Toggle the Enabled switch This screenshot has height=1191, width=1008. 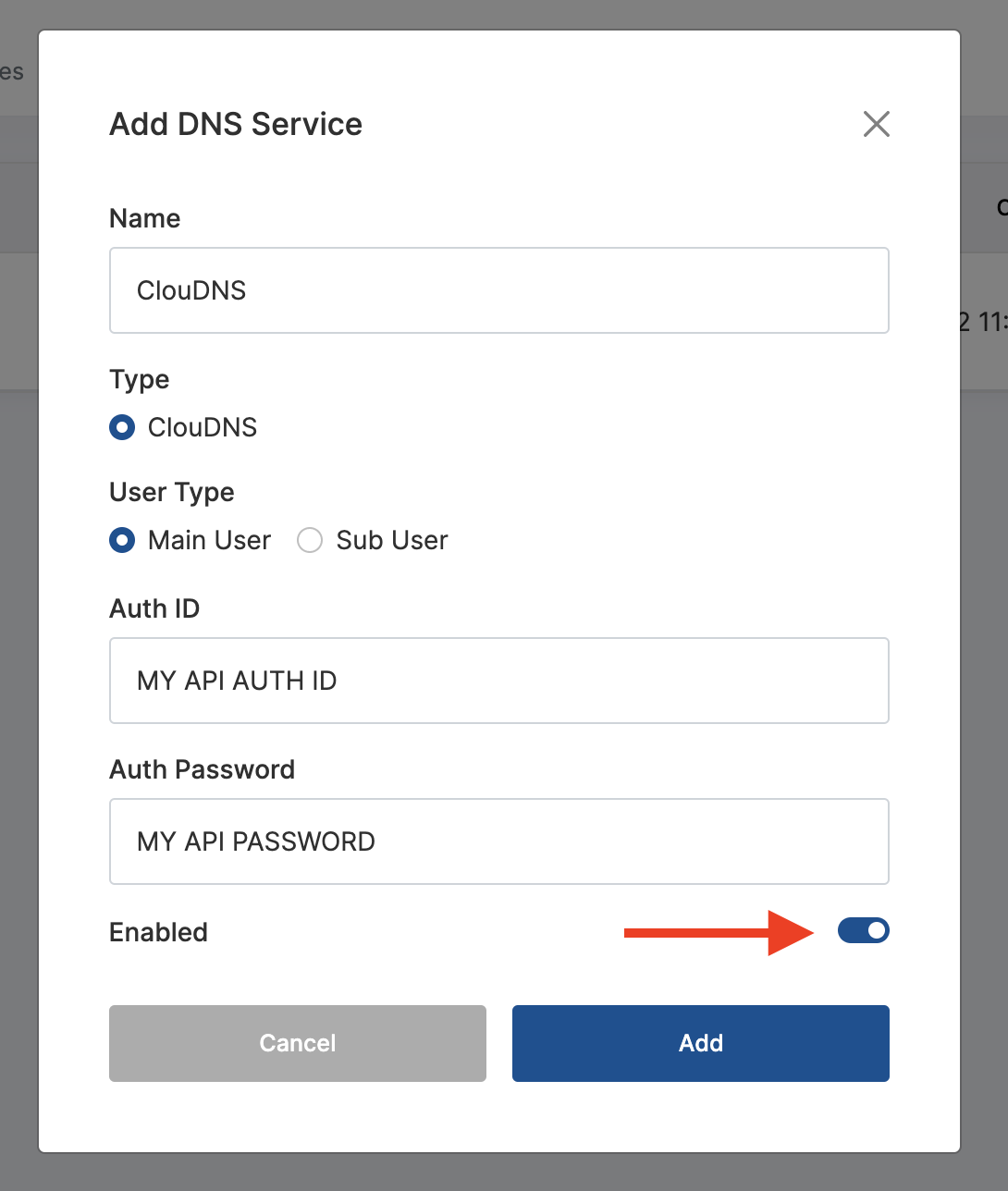[864, 930]
